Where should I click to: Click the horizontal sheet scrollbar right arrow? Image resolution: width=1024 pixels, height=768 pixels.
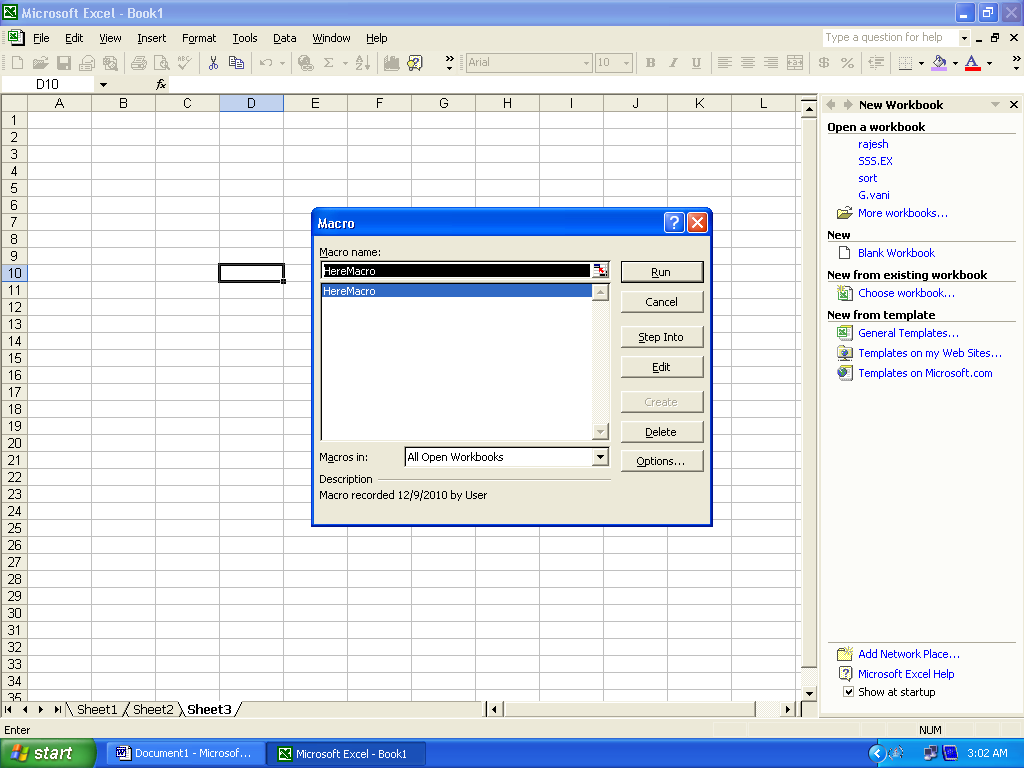(788, 709)
